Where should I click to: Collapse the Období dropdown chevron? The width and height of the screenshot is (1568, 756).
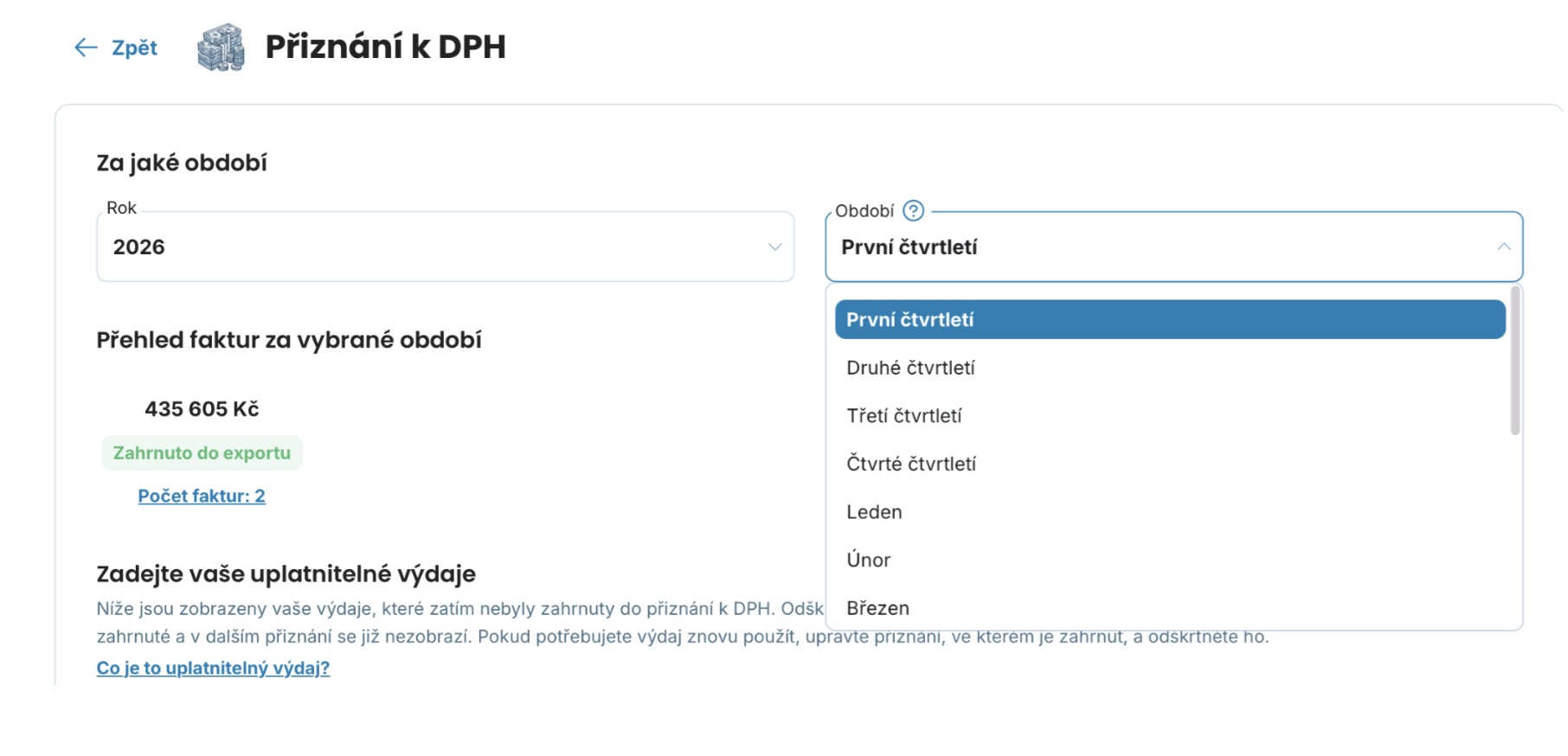(1503, 247)
